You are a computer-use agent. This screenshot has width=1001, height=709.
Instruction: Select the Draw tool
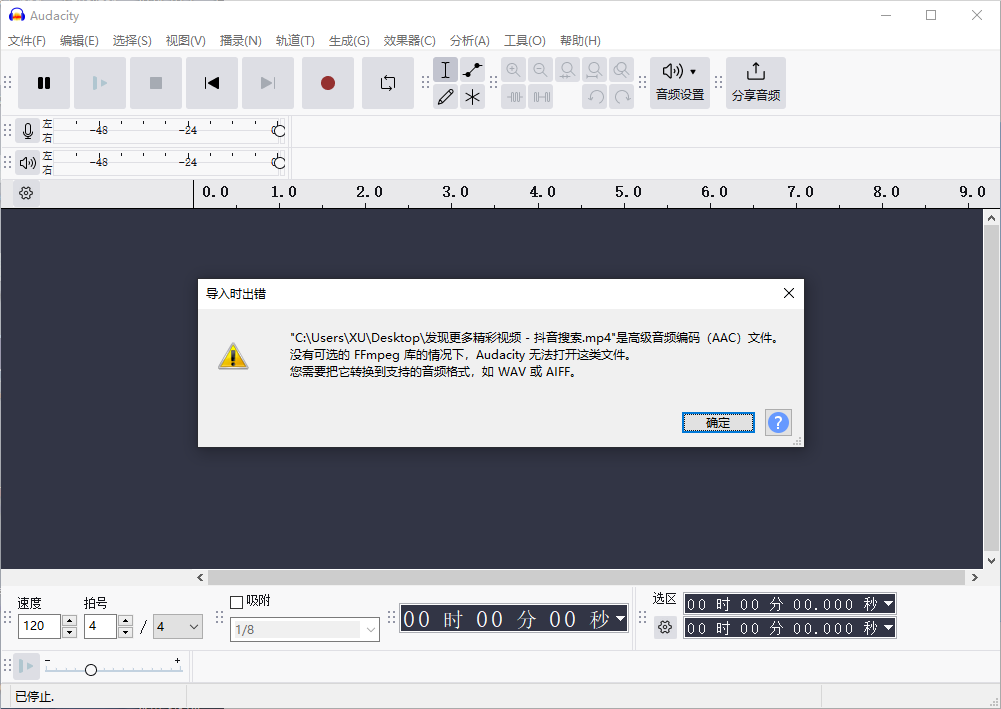(445, 97)
